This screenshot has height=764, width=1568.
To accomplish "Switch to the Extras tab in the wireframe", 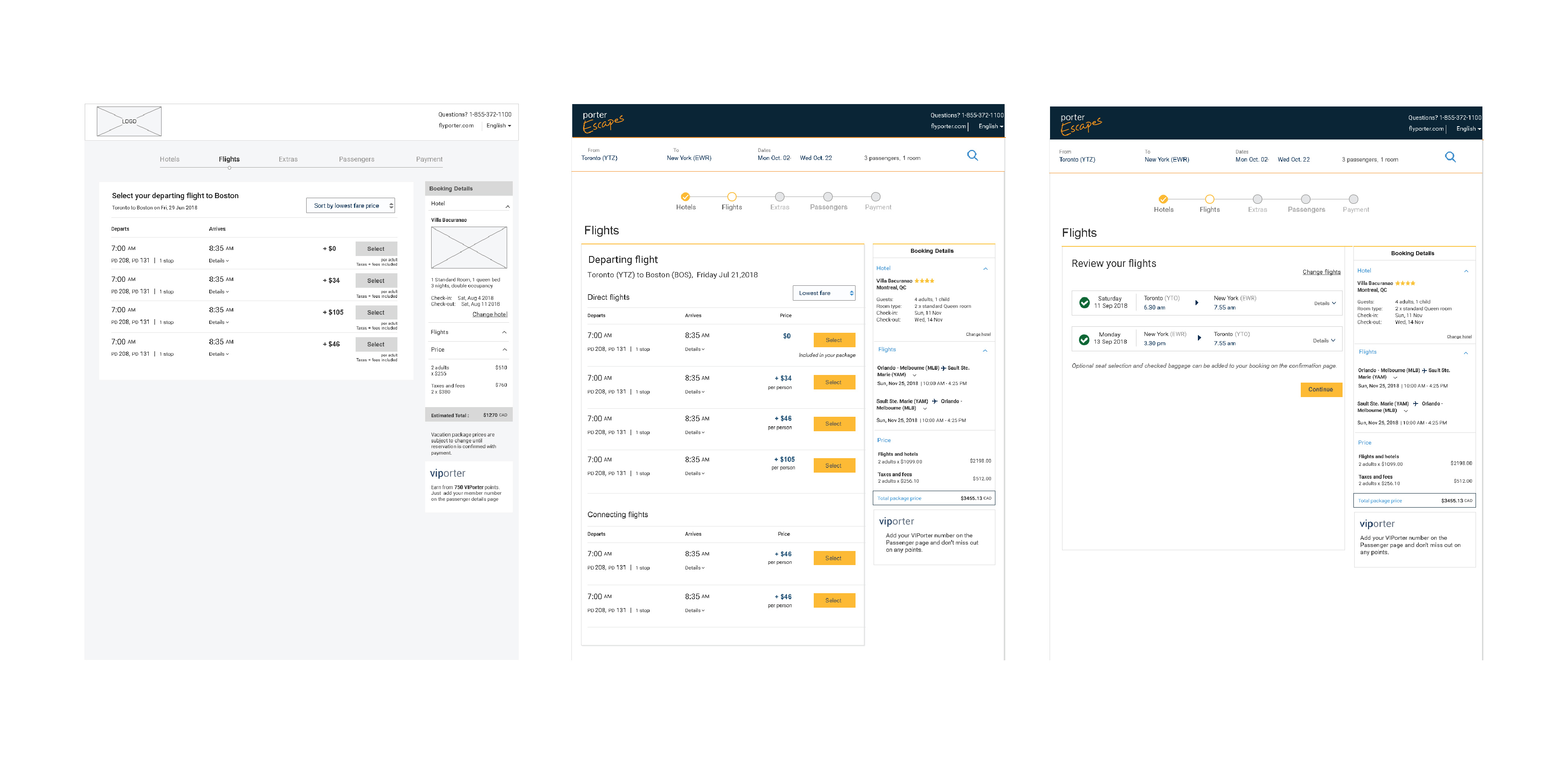I will [288, 160].
